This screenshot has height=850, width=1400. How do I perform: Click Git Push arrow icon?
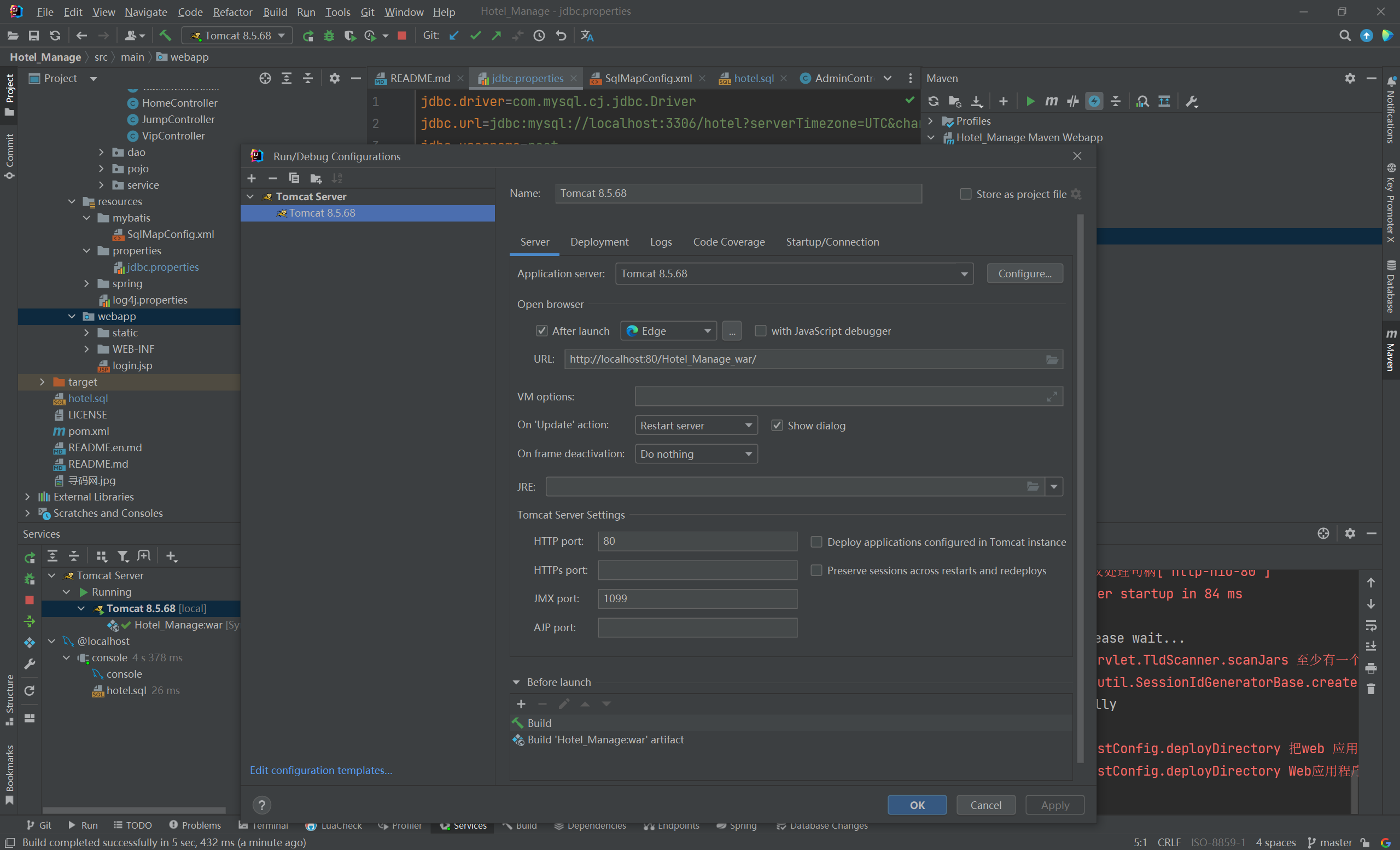point(497,36)
